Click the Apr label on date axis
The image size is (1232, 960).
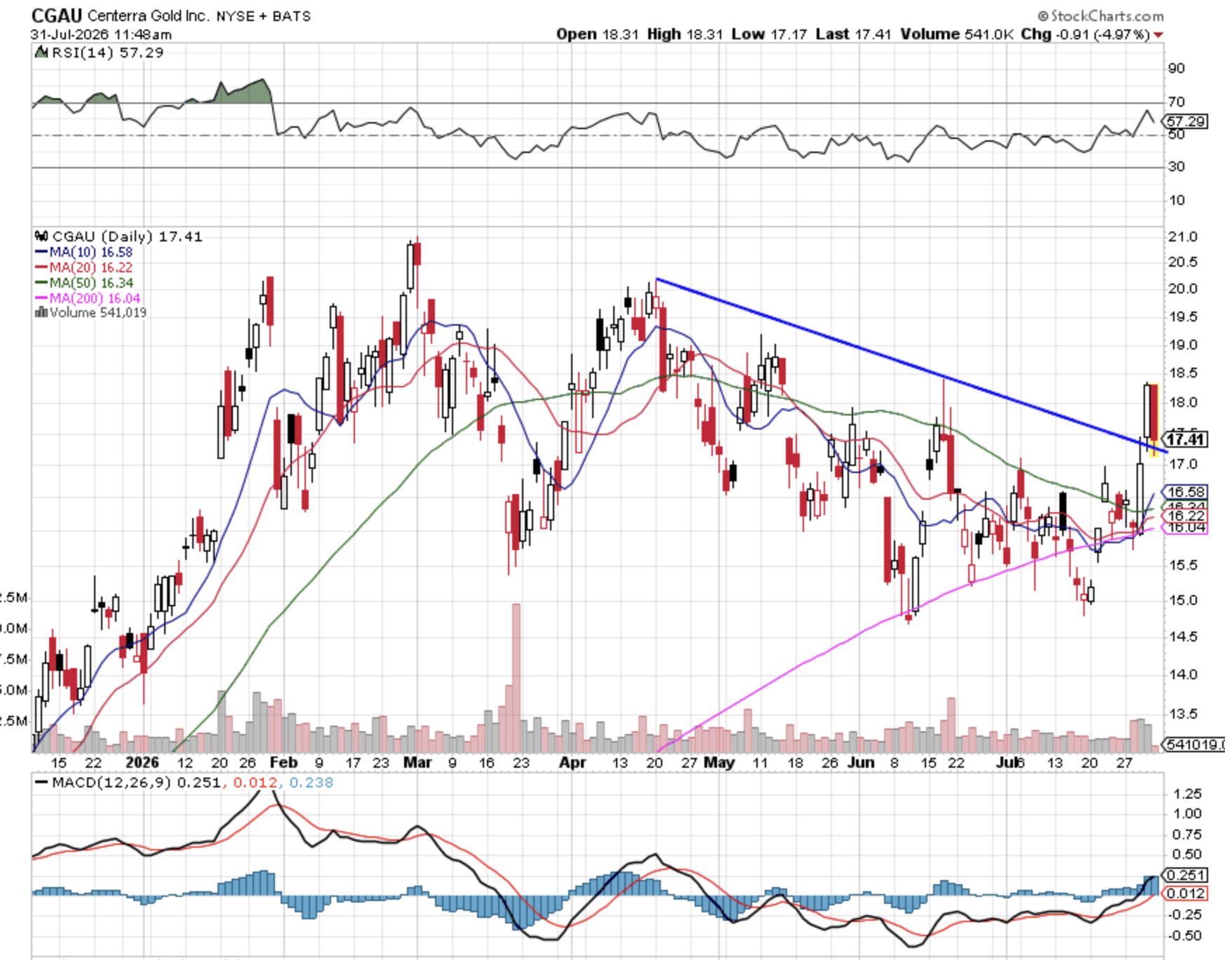click(x=573, y=763)
